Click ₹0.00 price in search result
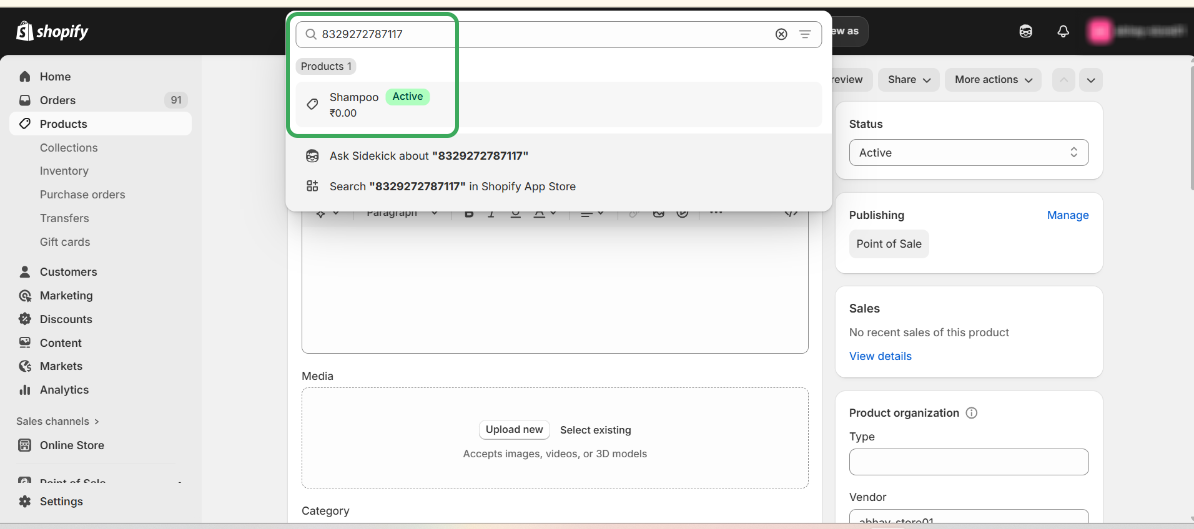Screen dimensions: 1194x529 pyautogui.click(x=343, y=113)
